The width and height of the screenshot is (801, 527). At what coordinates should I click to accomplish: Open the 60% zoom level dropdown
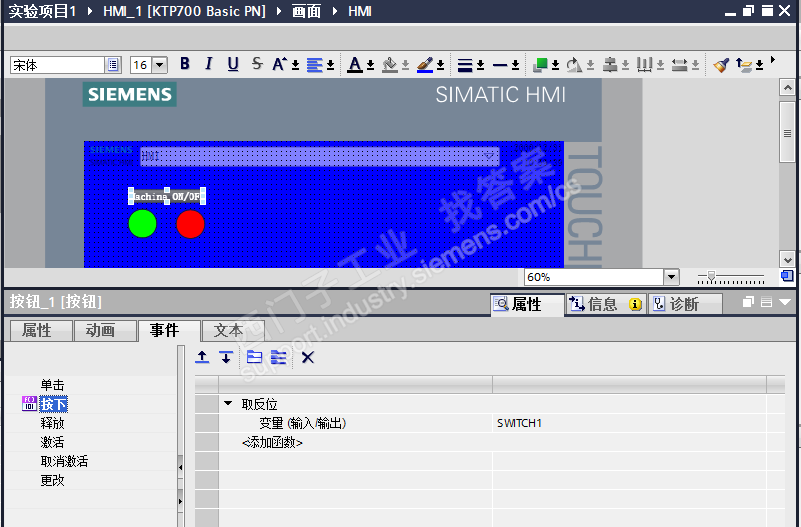(671, 277)
